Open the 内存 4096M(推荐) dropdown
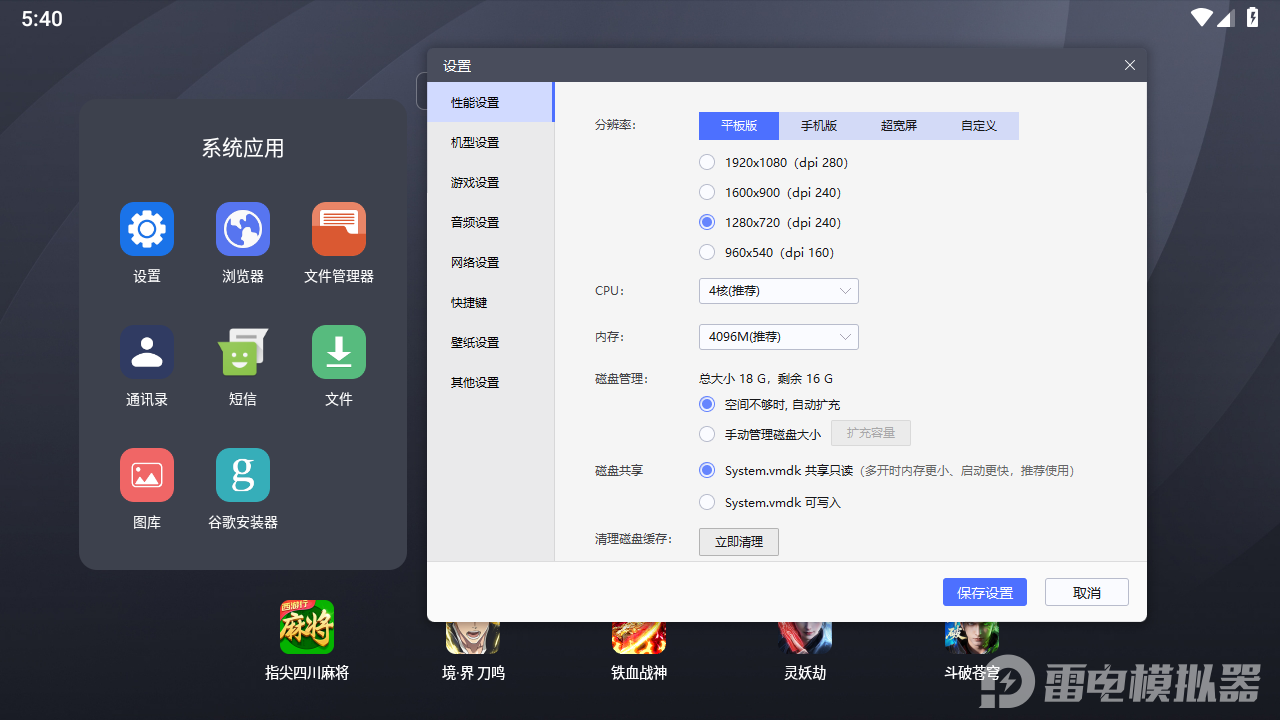 point(778,337)
